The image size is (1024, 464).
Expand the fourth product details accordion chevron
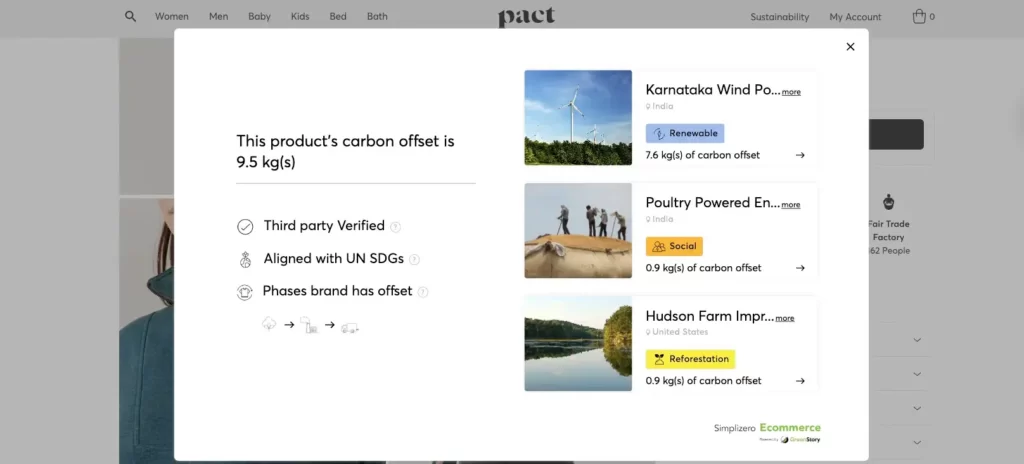917,442
